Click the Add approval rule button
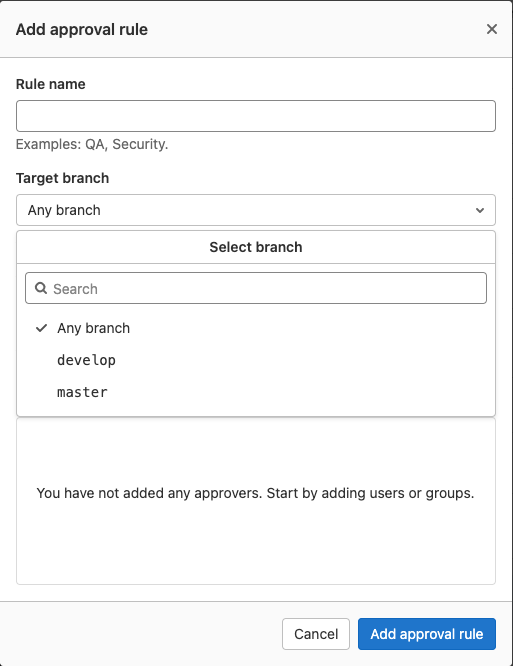513x666 pixels. (427, 634)
